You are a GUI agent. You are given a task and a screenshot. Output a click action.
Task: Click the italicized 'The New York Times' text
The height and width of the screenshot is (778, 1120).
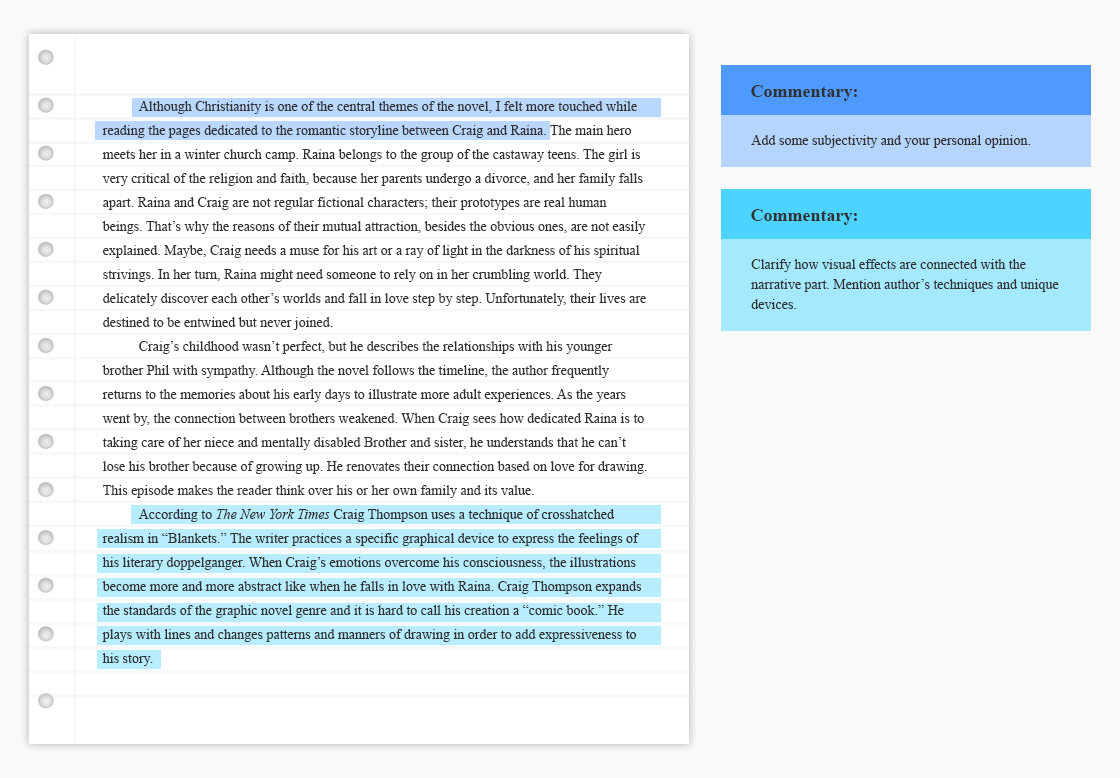(x=272, y=514)
